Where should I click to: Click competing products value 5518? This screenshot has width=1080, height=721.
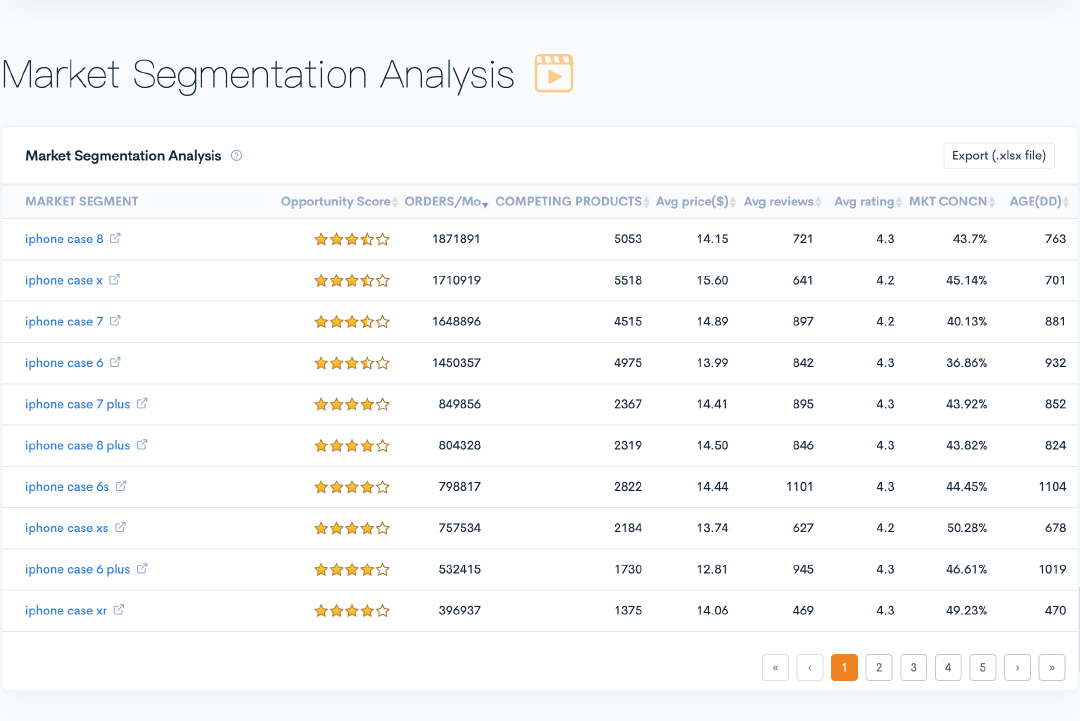point(627,280)
